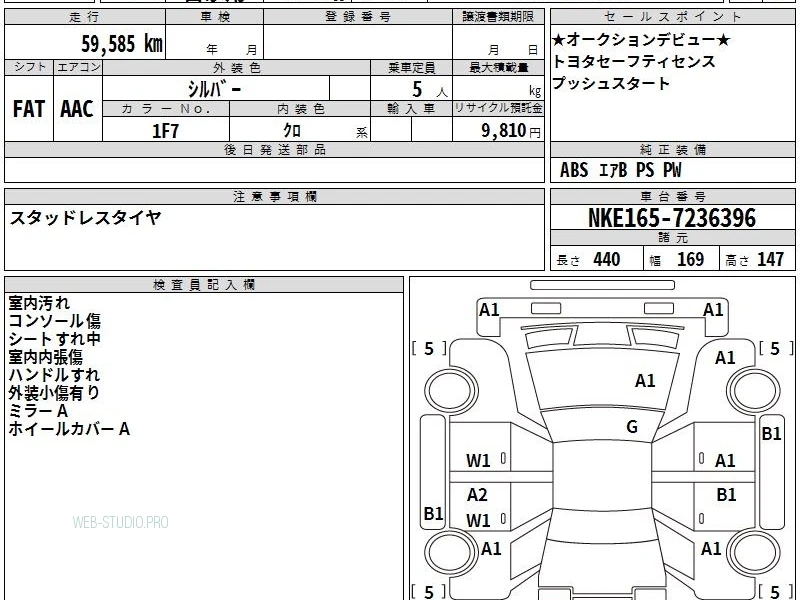The height and width of the screenshot is (600, 800).
Task: Click the シルバー exterior color value
Action: (x=215, y=90)
